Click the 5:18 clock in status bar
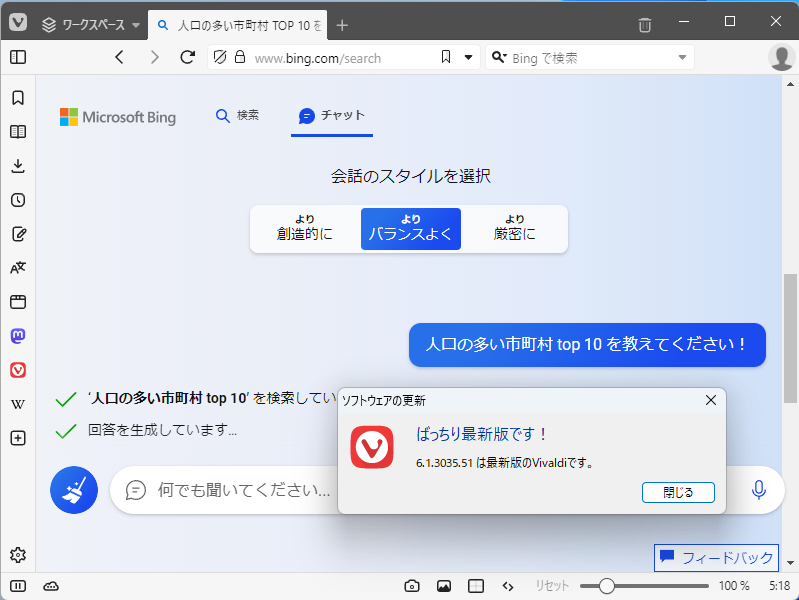799x600 pixels. pyautogui.click(x=780, y=586)
